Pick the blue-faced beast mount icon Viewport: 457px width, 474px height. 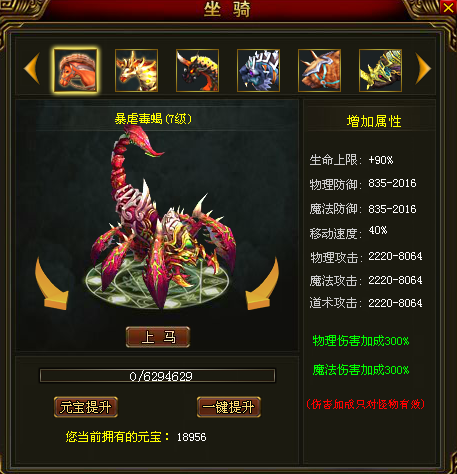click(258, 70)
